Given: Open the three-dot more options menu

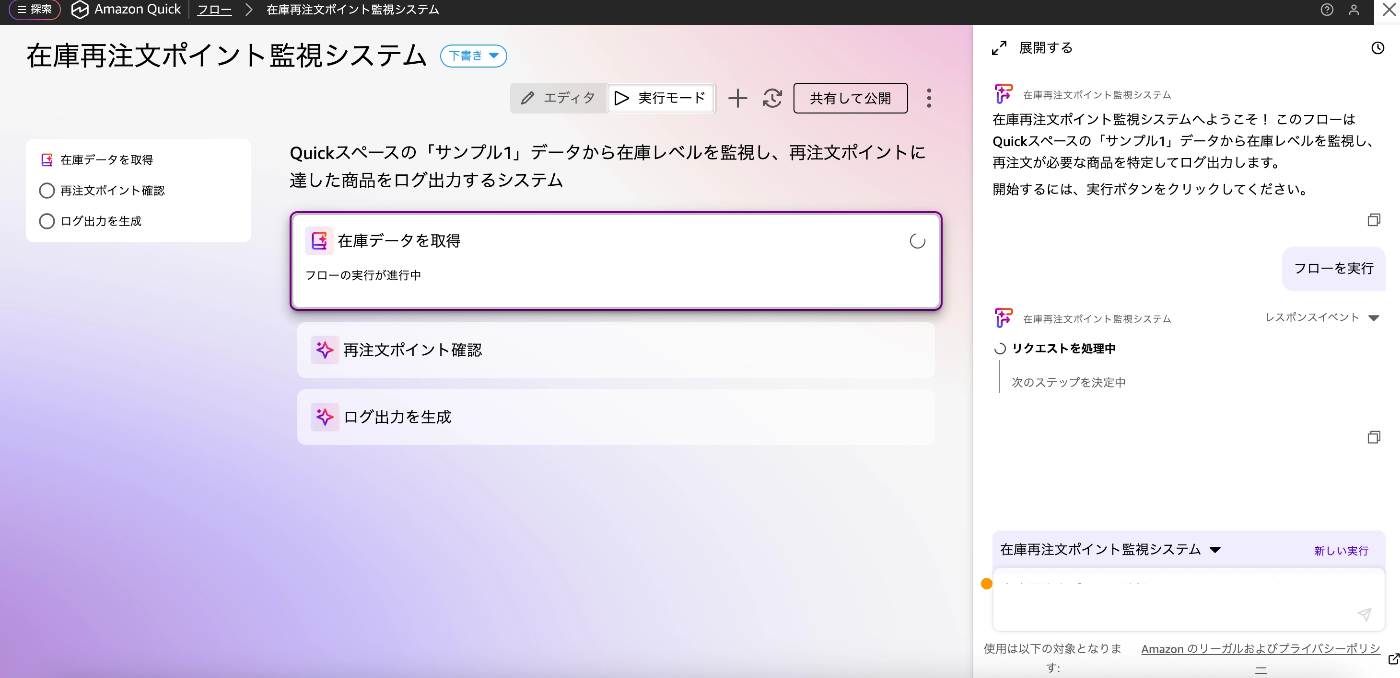Looking at the screenshot, I should (929, 98).
